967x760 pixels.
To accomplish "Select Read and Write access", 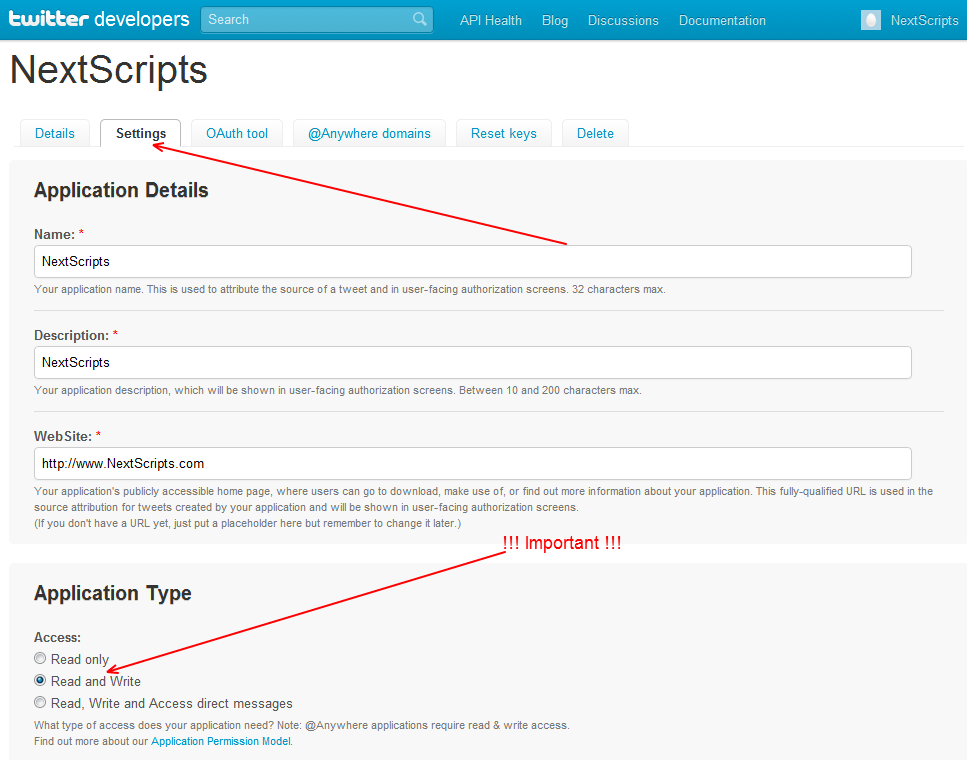I will coord(40,680).
